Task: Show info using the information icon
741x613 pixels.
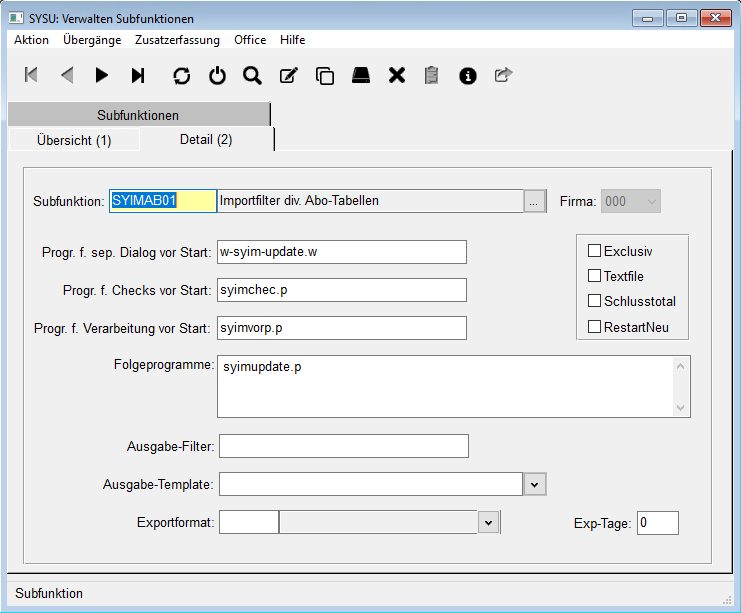Action: point(467,75)
